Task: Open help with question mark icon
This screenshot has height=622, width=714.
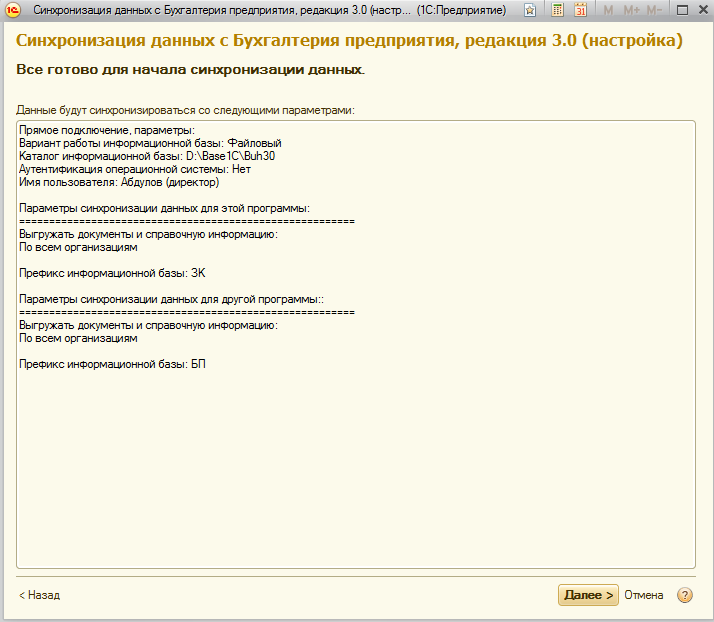Action: tap(684, 595)
